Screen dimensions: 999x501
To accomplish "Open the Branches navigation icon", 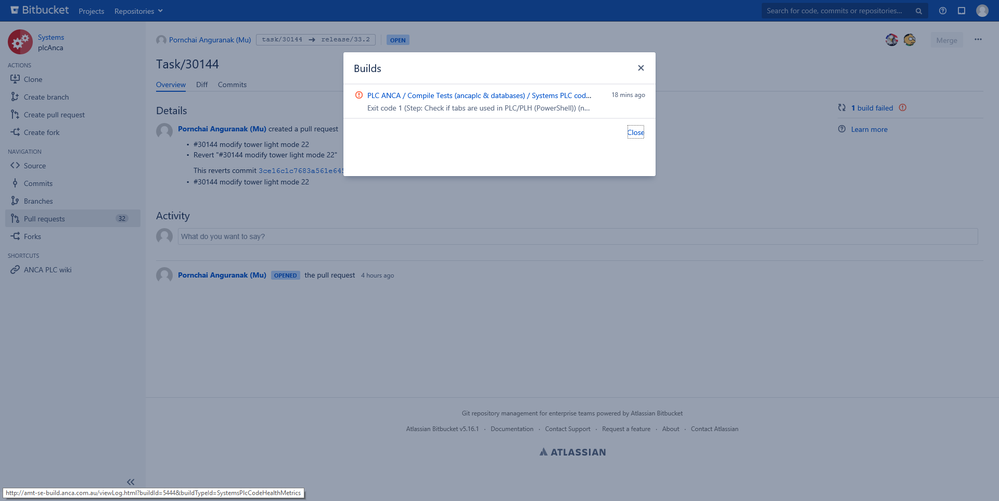I will point(15,201).
